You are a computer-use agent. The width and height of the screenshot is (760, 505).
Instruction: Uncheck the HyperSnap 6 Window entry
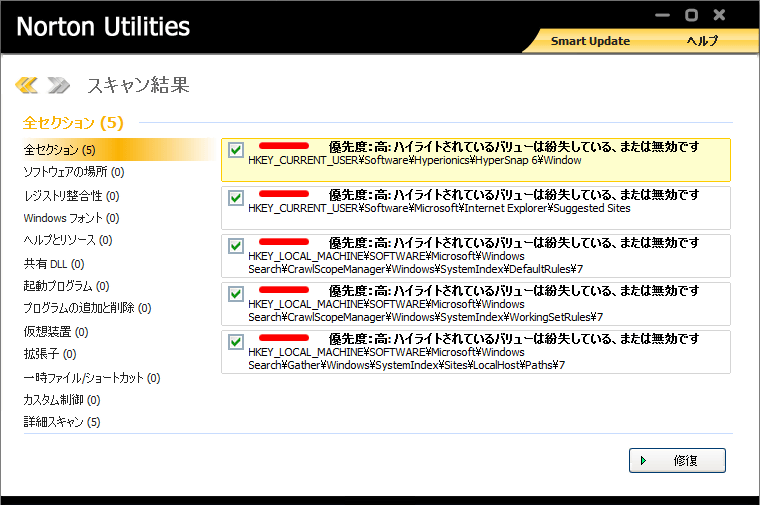pos(236,150)
